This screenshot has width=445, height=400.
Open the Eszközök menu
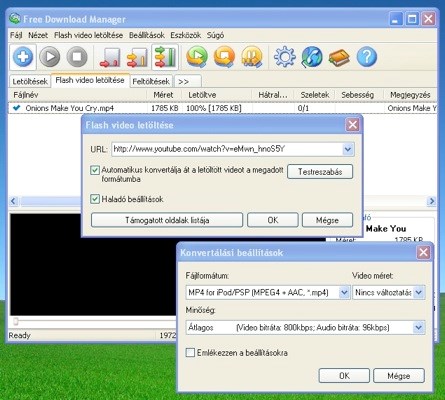tap(185, 35)
